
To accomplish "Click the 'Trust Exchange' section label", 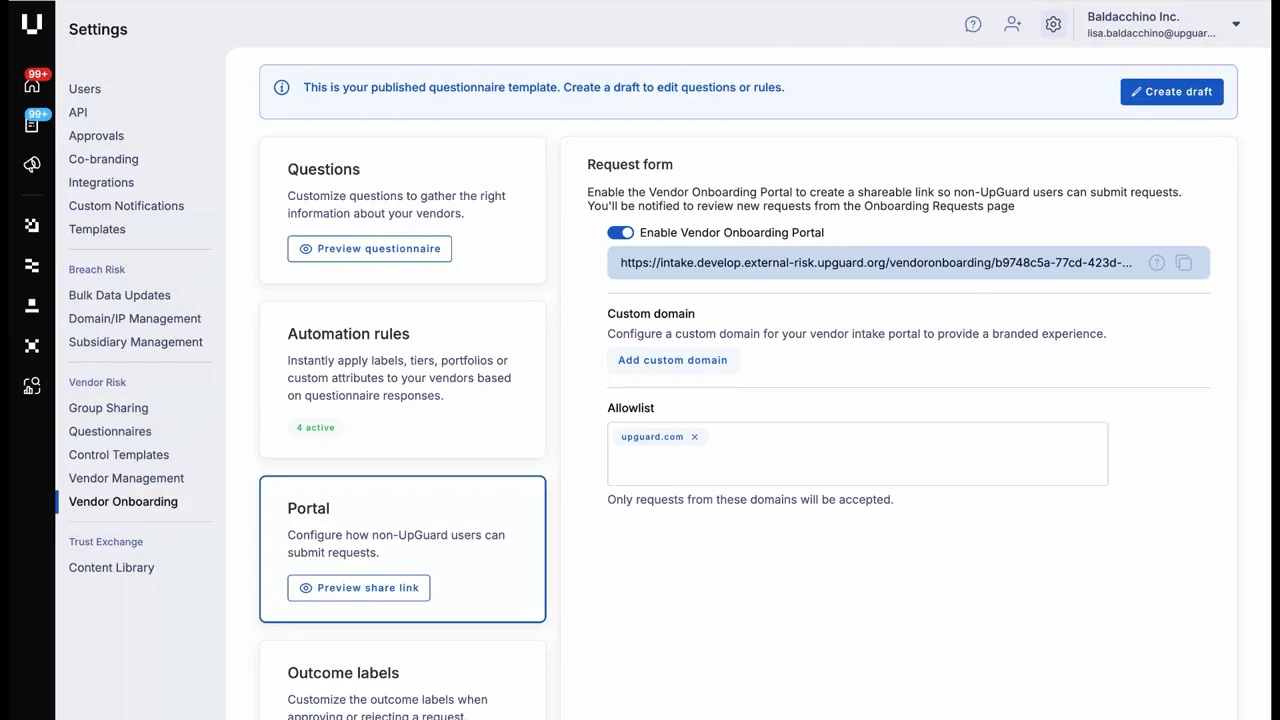I will [x=106, y=542].
